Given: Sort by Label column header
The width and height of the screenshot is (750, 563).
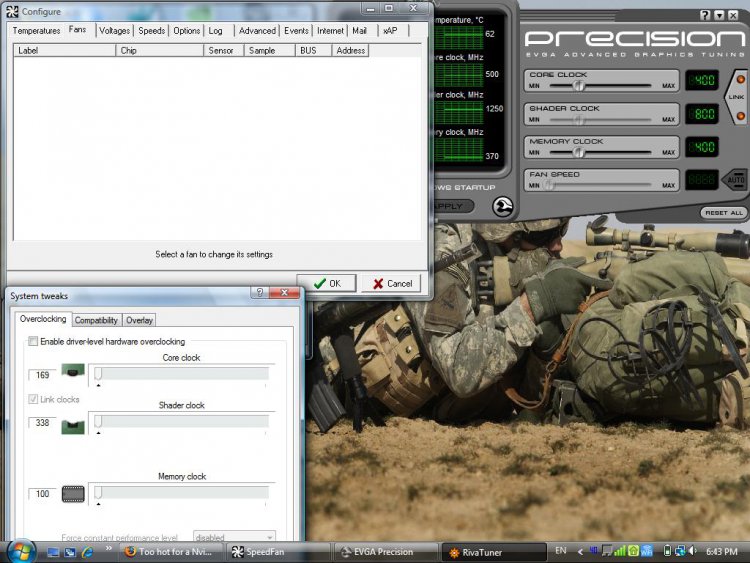Looking at the screenshot, I should (65, 50).
